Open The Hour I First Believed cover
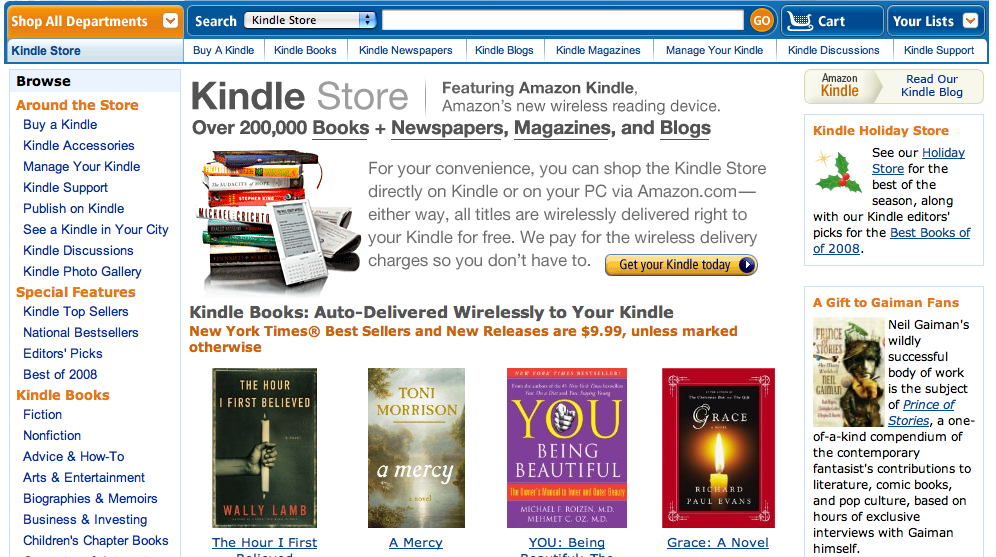Image resolution: width=996 pixels, height=557 pixels. pos(264,448)
